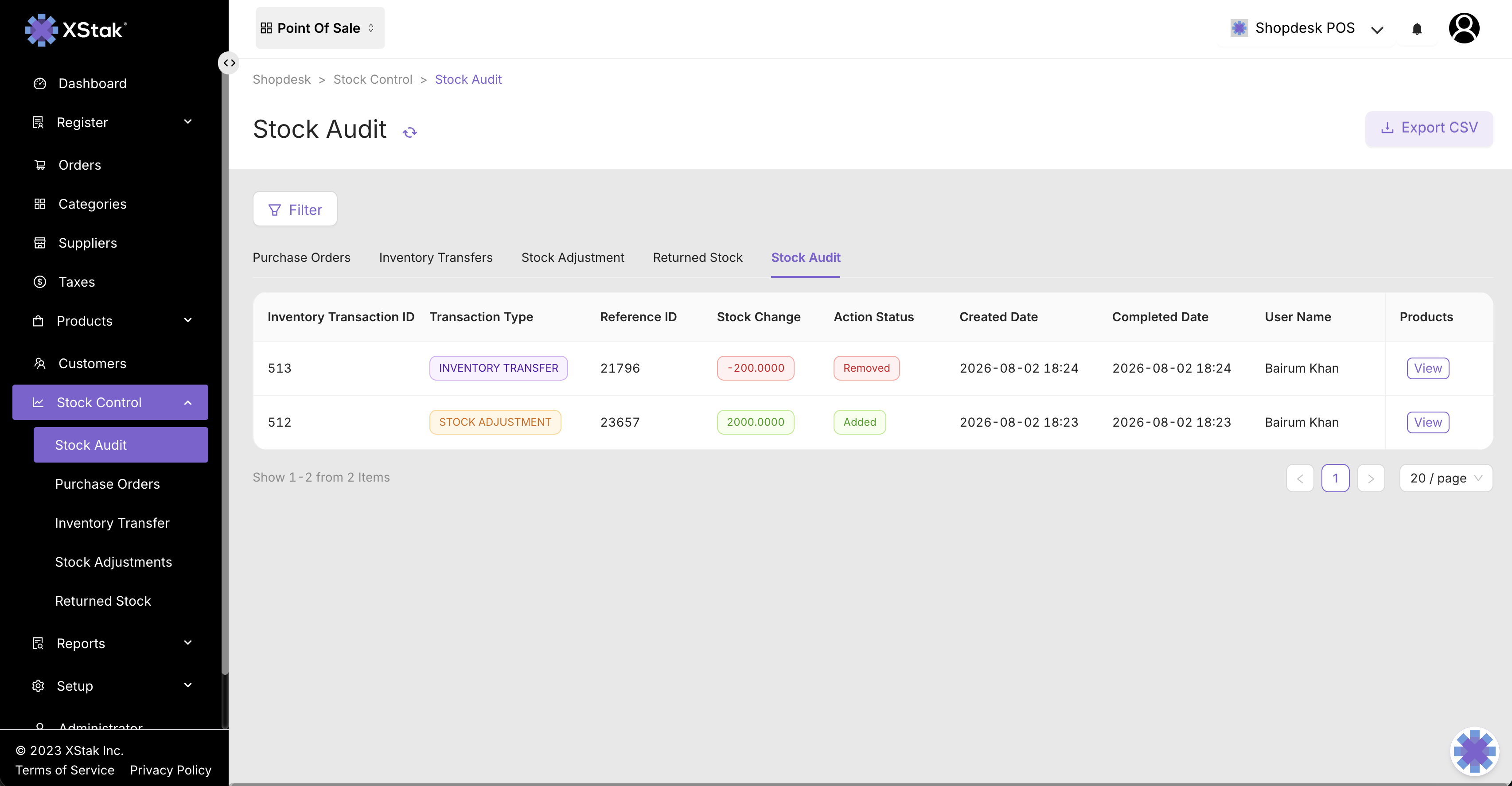View products for transaction 513

[x=1427, y=368]
